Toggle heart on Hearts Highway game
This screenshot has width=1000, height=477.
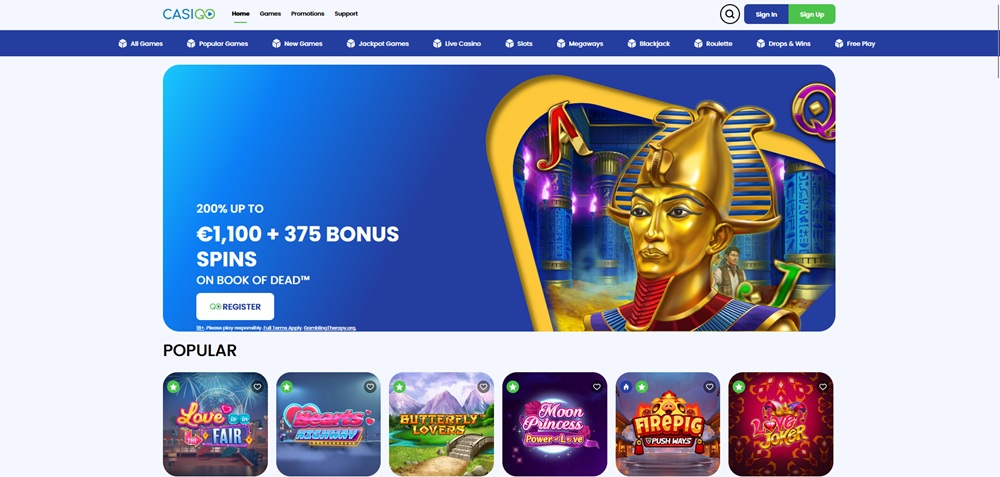point(370,386)
